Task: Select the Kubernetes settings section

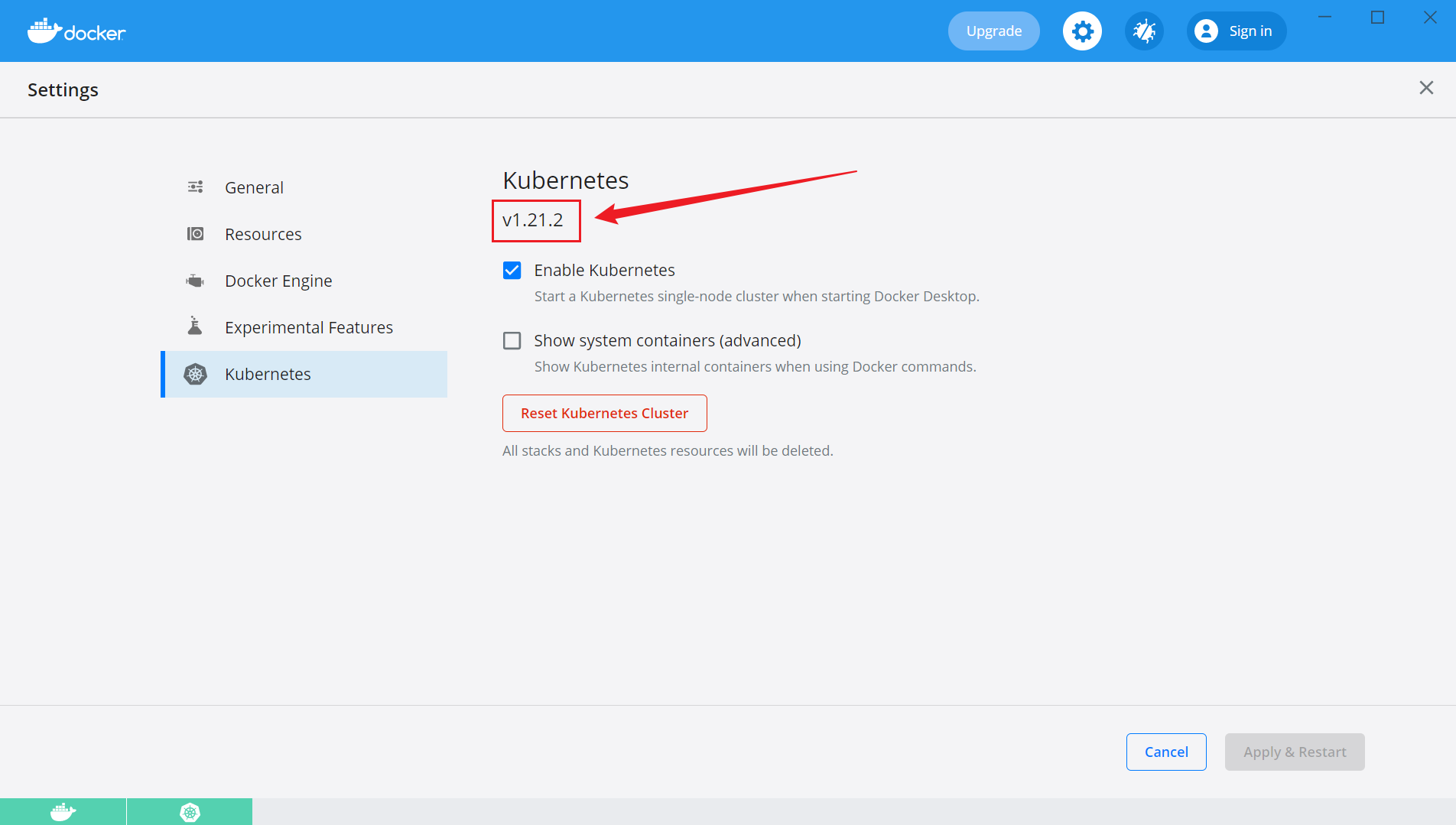Action: [x=304, y=374]
